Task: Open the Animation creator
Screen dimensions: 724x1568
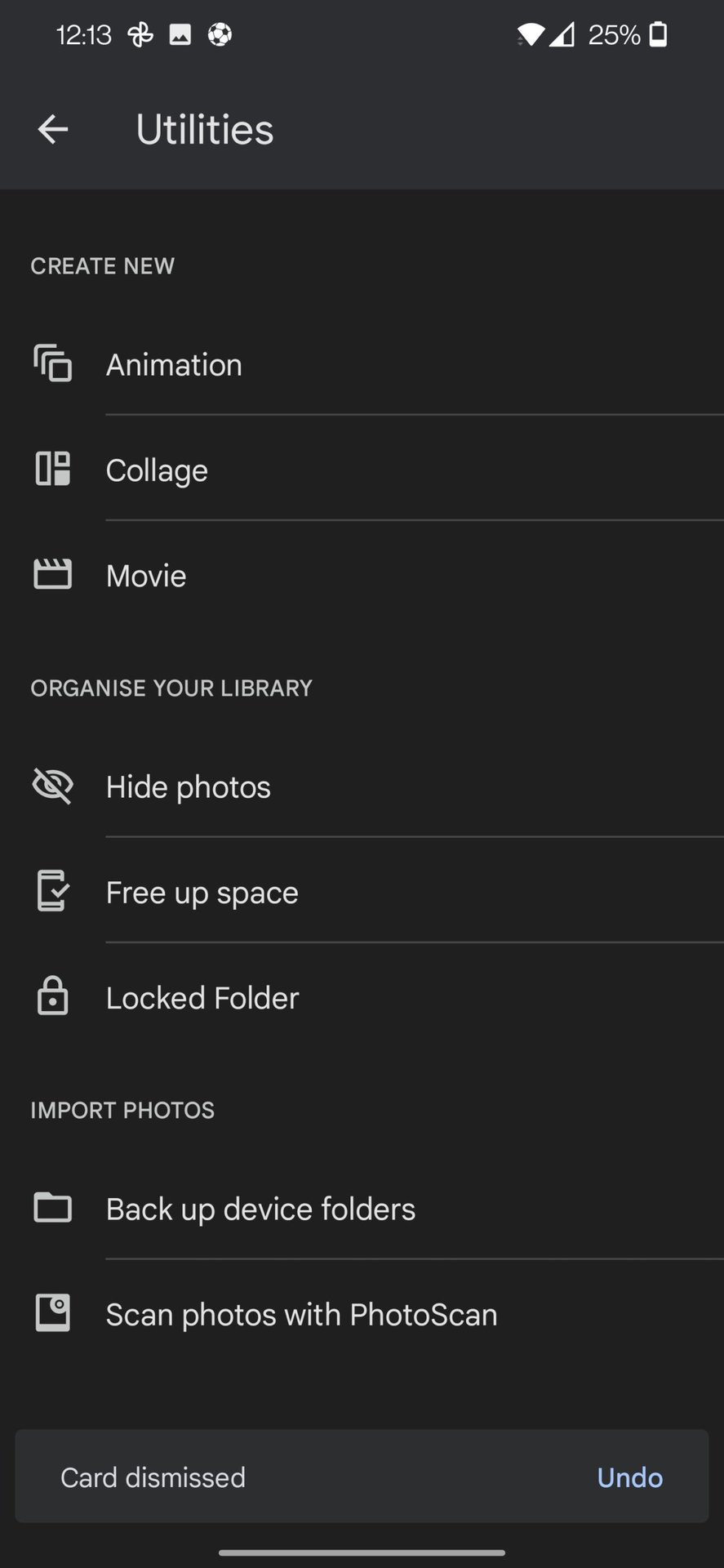Action: [174, 365]
